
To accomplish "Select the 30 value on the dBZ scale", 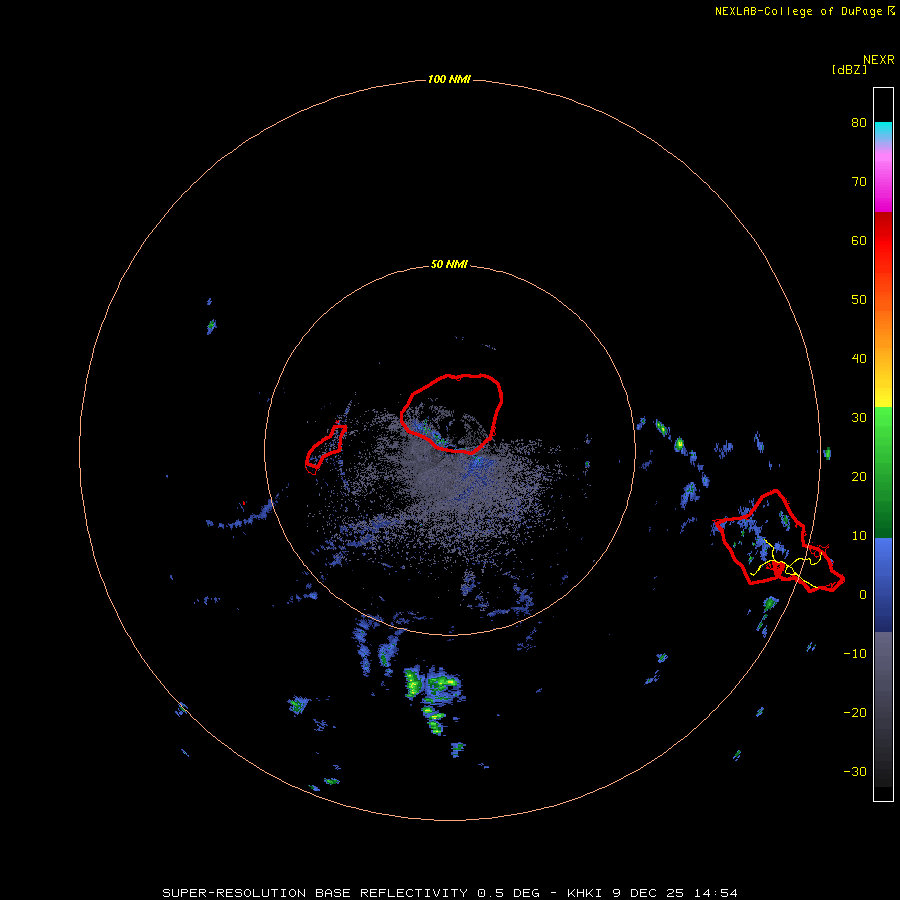I will click(859, 417).
